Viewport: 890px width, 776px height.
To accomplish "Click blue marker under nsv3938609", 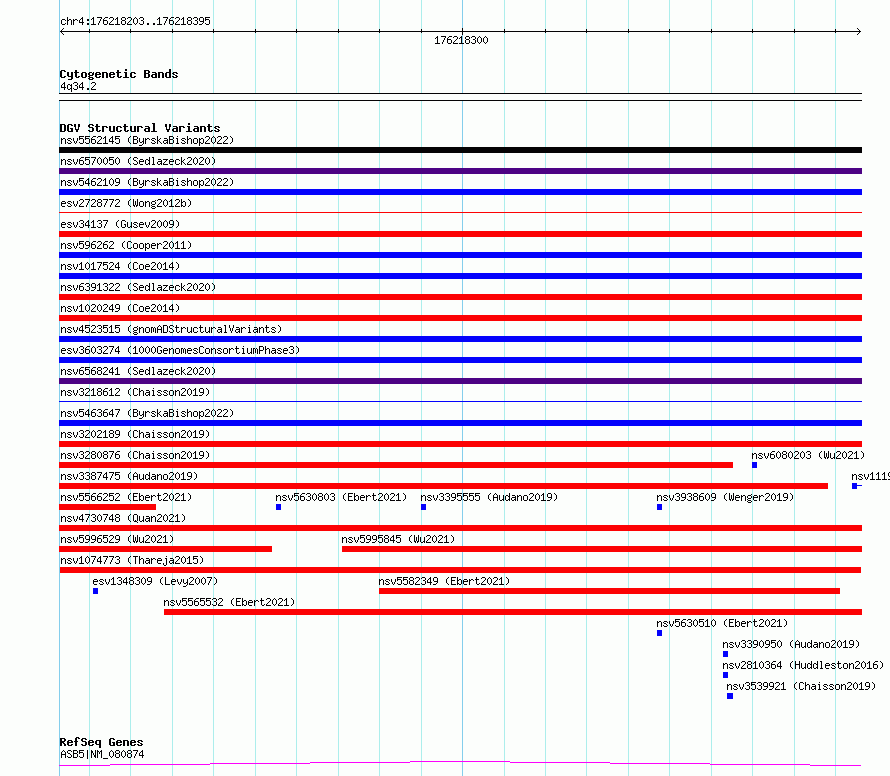I will pyautogui.click(x=660, y=507).
